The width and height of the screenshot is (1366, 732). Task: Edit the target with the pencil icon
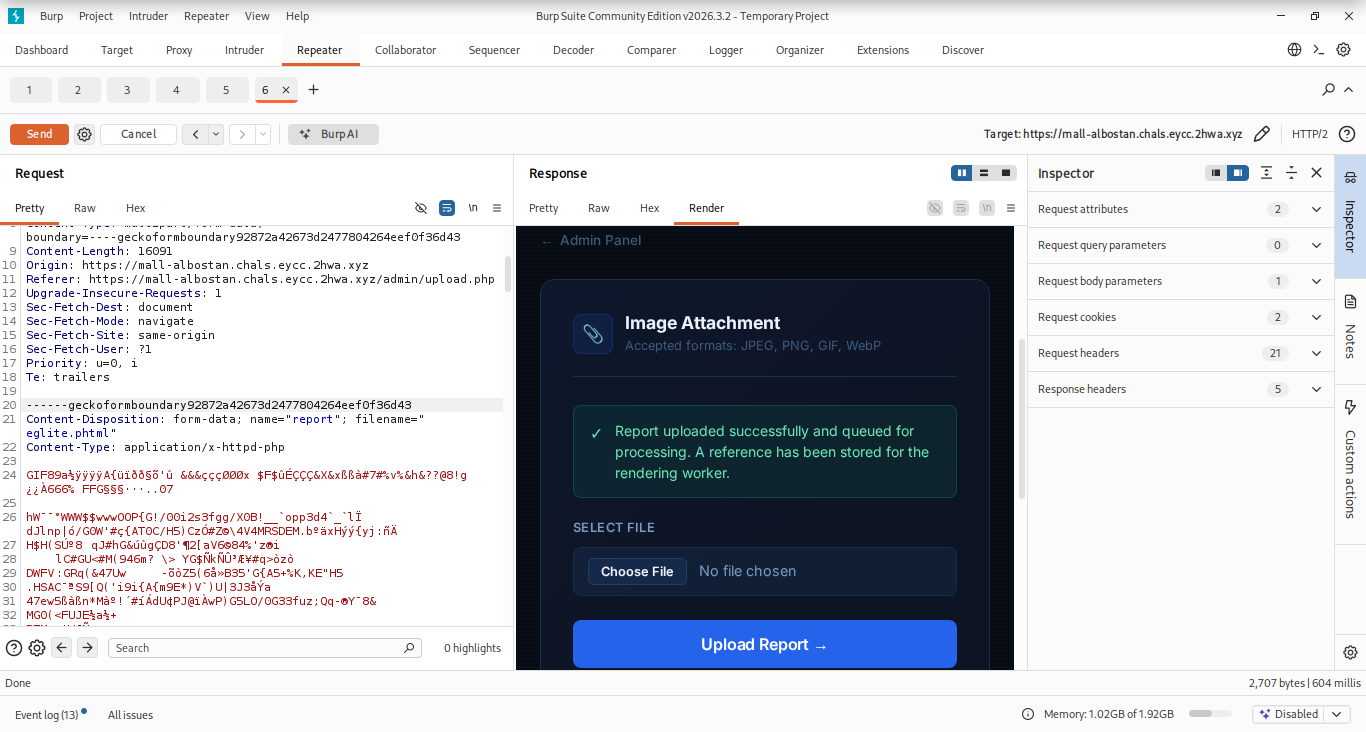point(1262,134)
